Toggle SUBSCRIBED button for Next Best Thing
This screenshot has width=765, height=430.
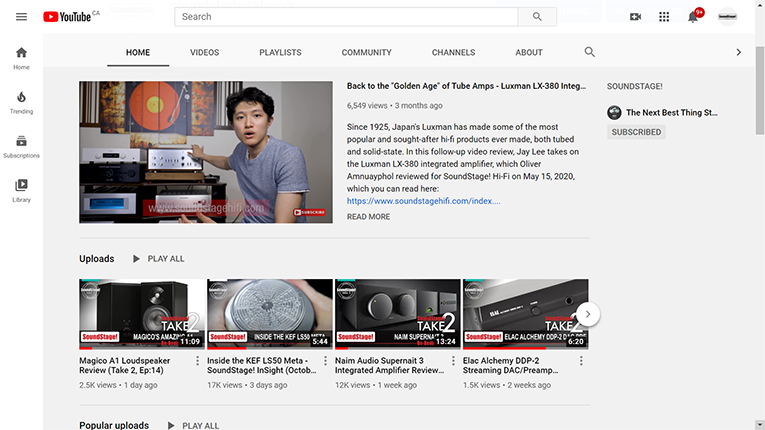click(x=636, y=132)
